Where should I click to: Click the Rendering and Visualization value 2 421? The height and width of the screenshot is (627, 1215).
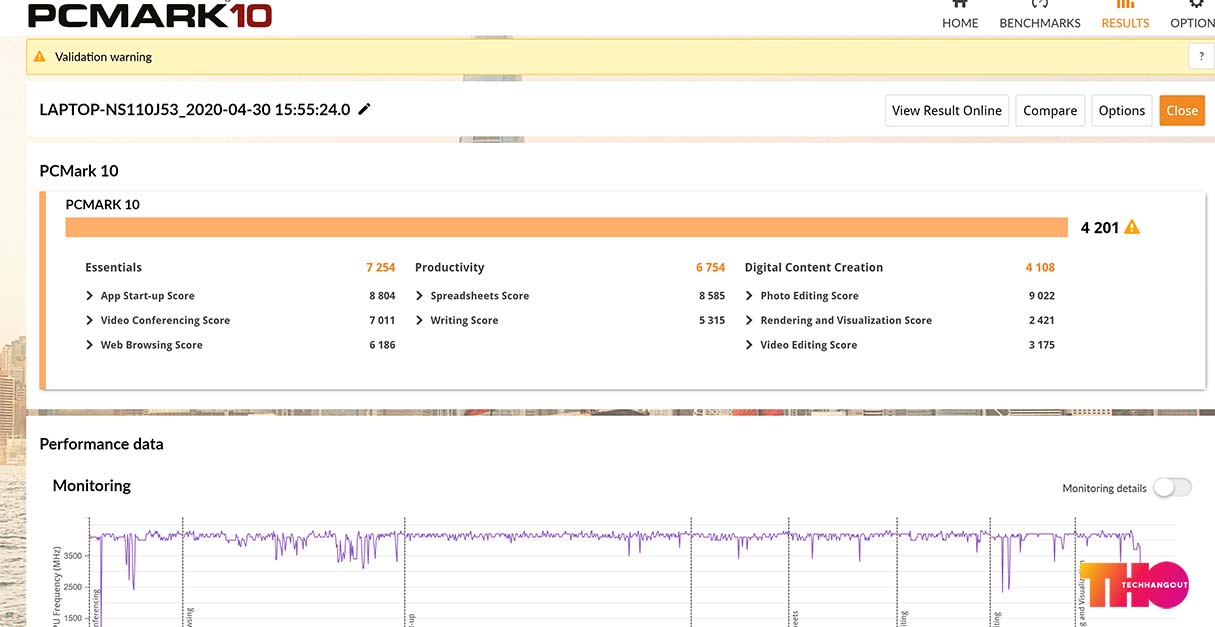tap(1041, 321)
